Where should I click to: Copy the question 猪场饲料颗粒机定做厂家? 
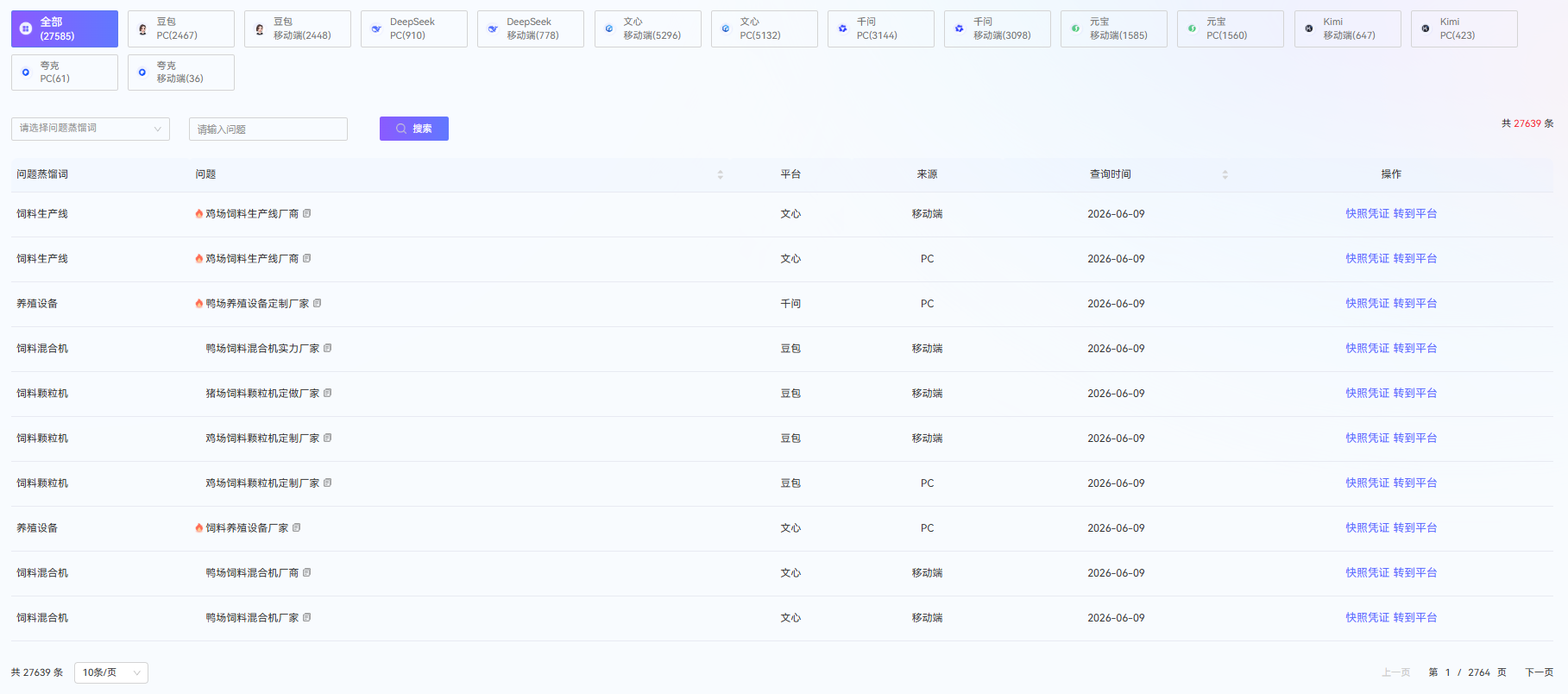tap(328, 393)
